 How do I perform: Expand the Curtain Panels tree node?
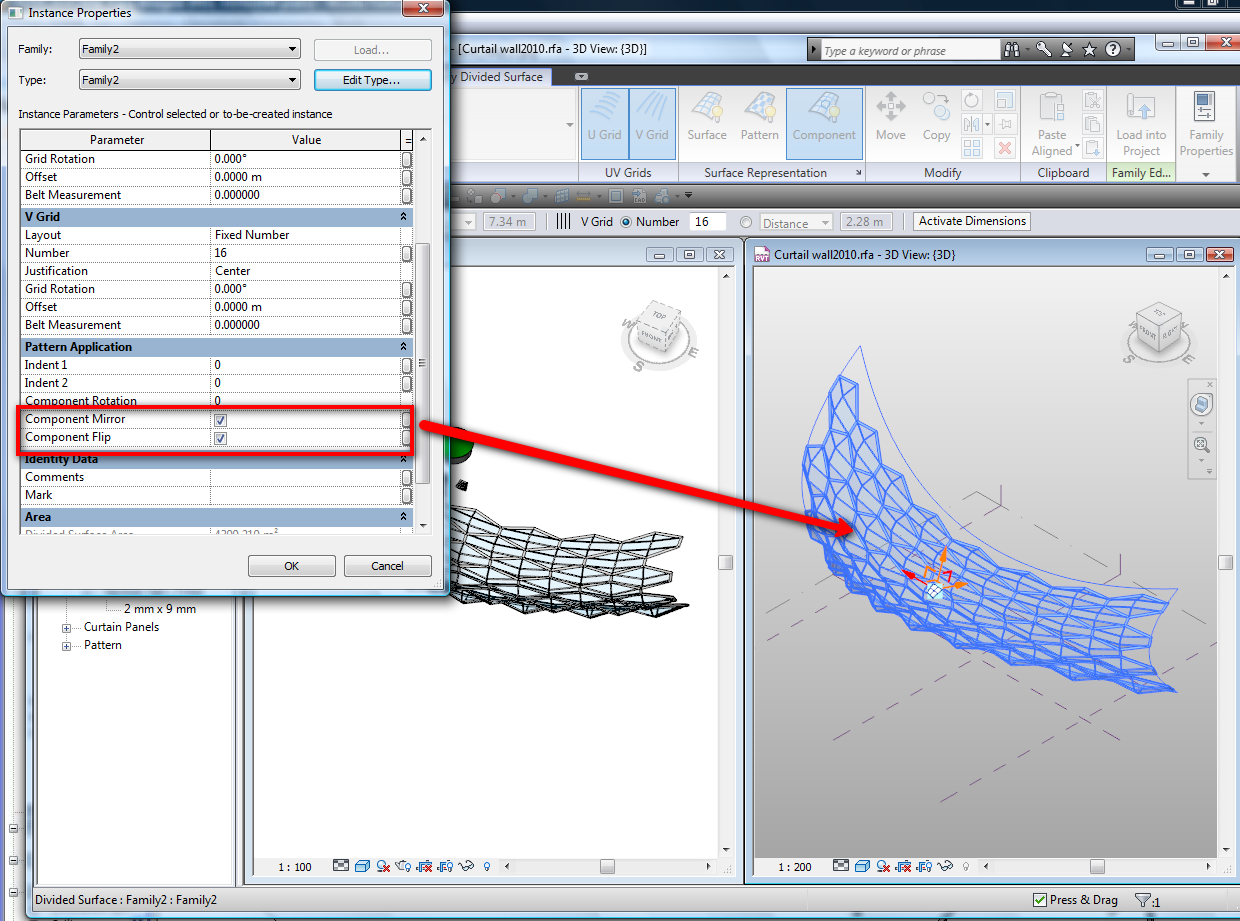click(x=67, y=628)
